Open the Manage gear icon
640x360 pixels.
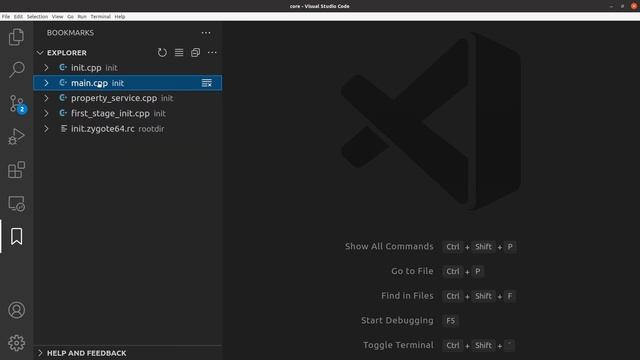pos(16,343)
